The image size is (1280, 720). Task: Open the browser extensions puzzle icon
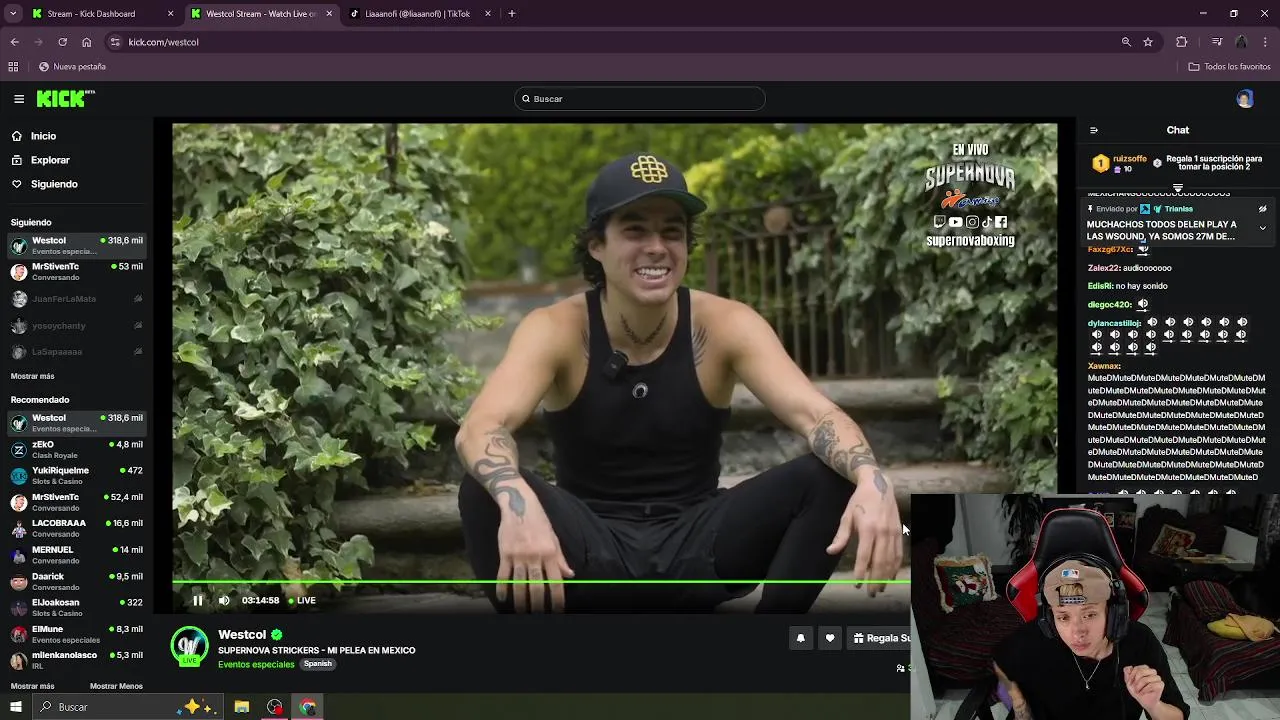coord(1182,42)
